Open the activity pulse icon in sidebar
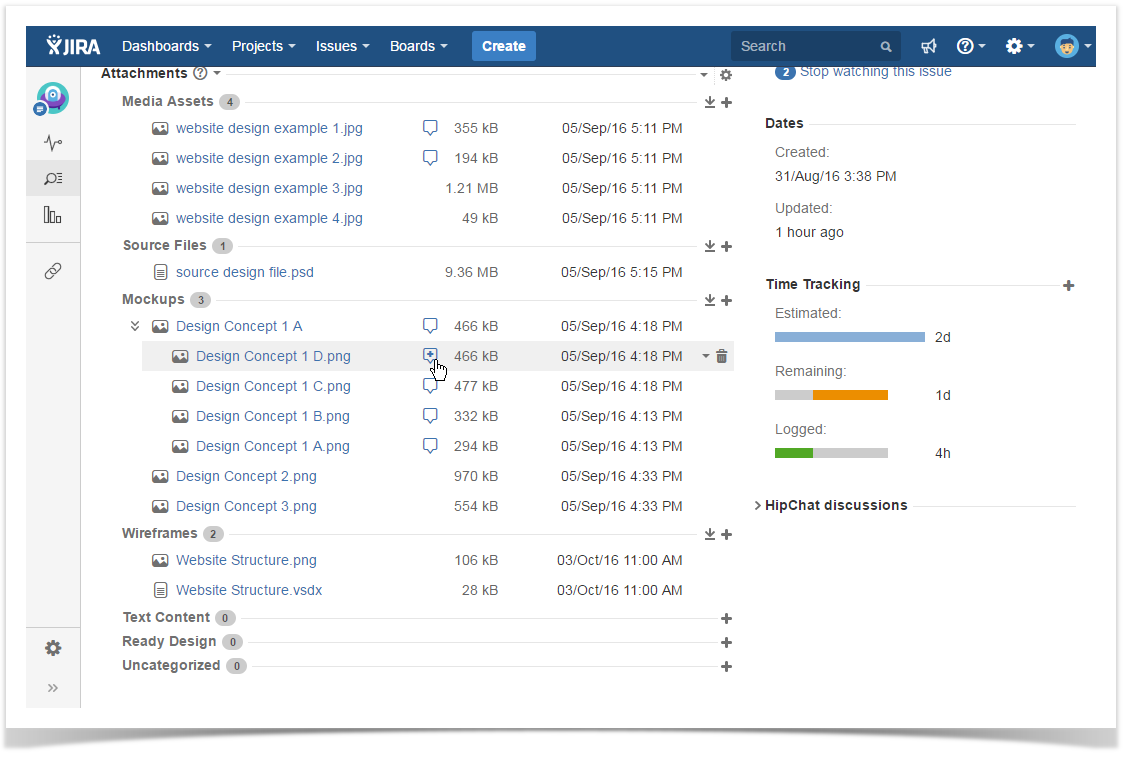The height and width of the screenshot is (757, 1130). (x=53, y=143)
